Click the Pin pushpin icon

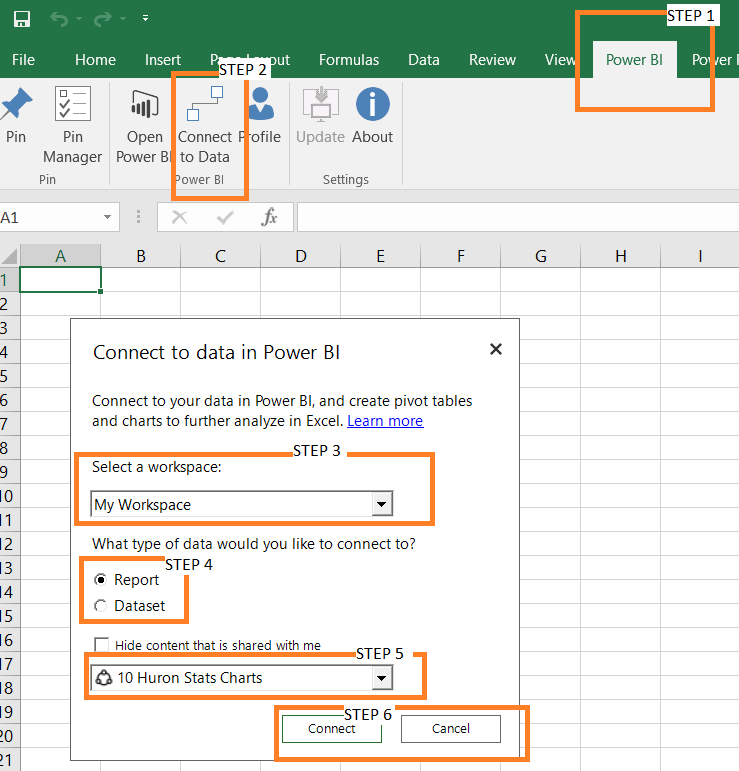point(16,104)
